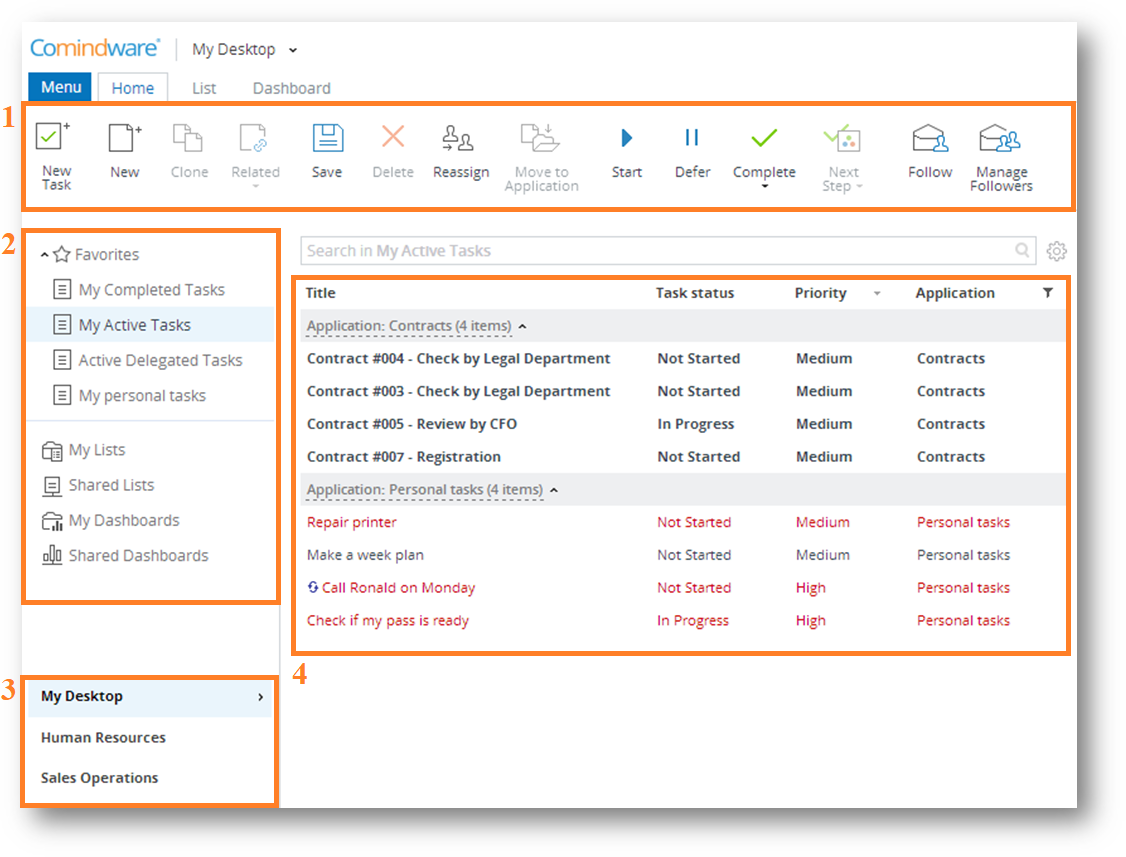The height and width of the screenshot is (857, 1126).
Task: Open the Repair printer task
Action: coord(352,522)
